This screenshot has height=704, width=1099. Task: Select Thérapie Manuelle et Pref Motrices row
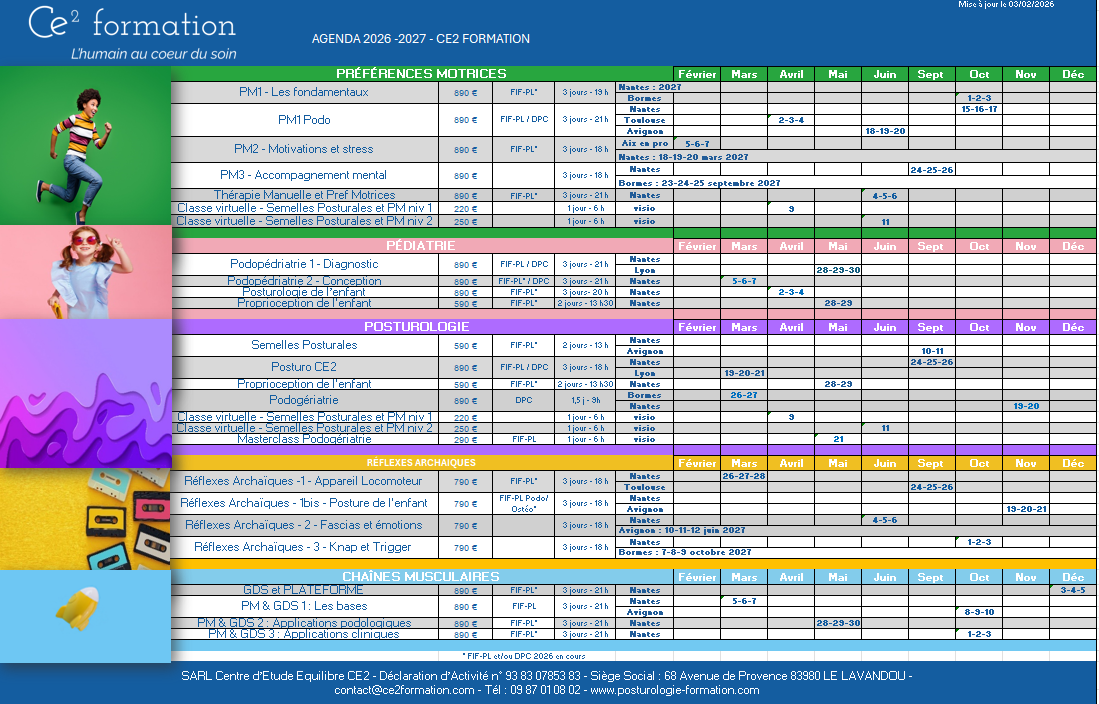(x=304, y=195)
